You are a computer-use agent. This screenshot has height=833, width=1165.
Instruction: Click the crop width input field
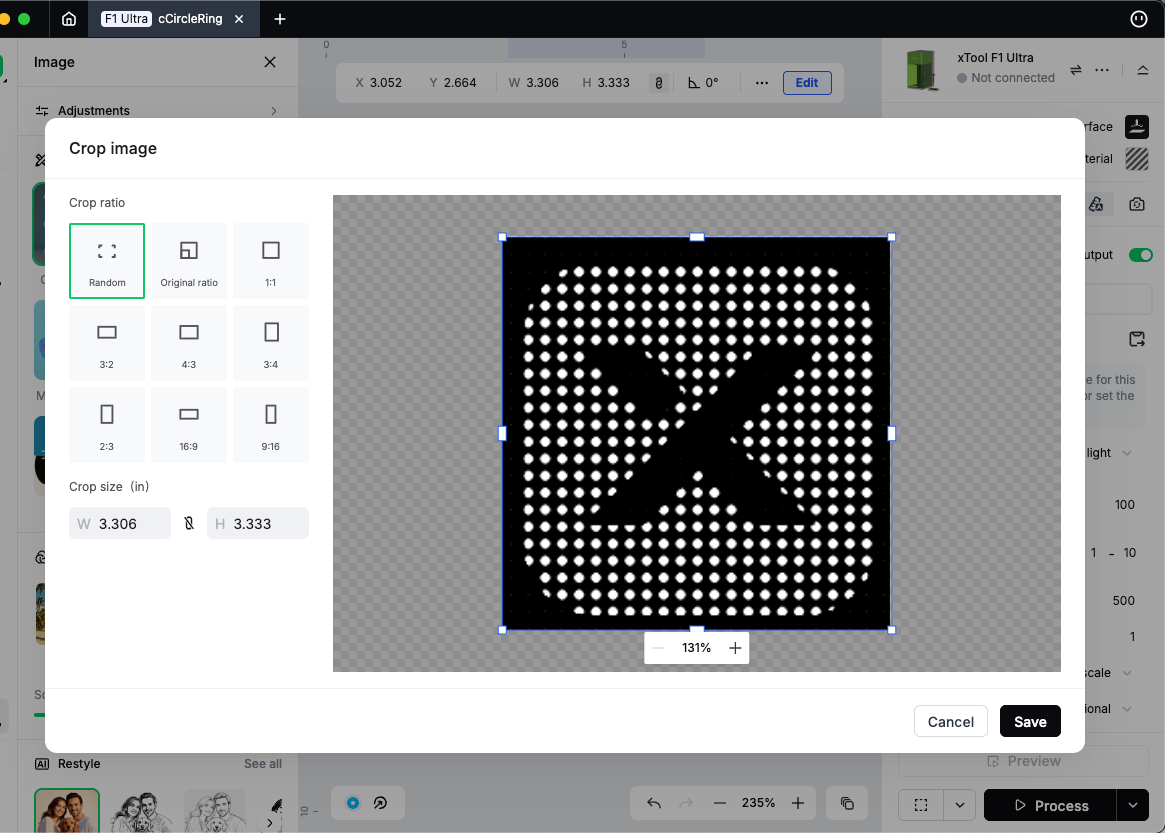(x=130, y=523)
